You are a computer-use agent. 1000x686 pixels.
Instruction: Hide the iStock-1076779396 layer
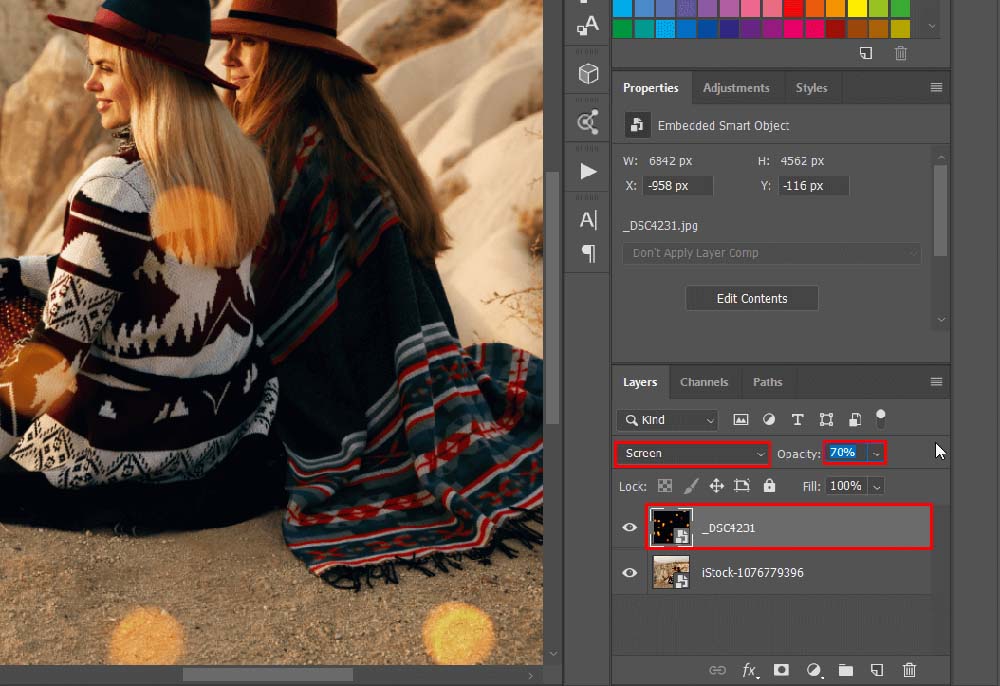629,572
